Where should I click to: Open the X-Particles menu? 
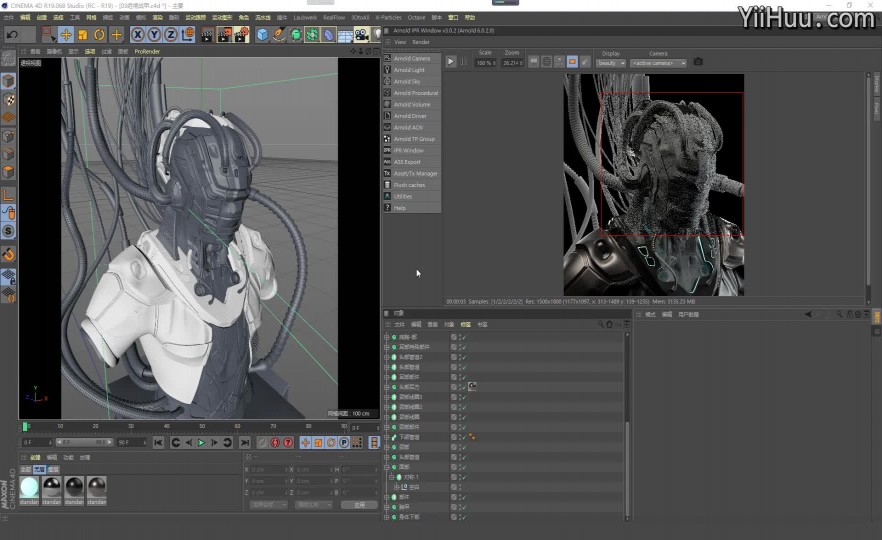click(x=388, y=17)
